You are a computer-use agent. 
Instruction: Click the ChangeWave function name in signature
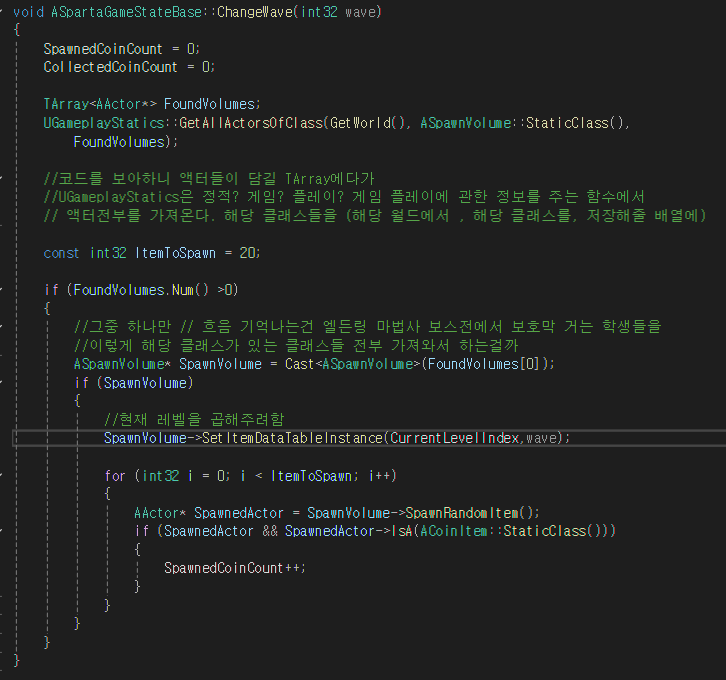[255, 12]
